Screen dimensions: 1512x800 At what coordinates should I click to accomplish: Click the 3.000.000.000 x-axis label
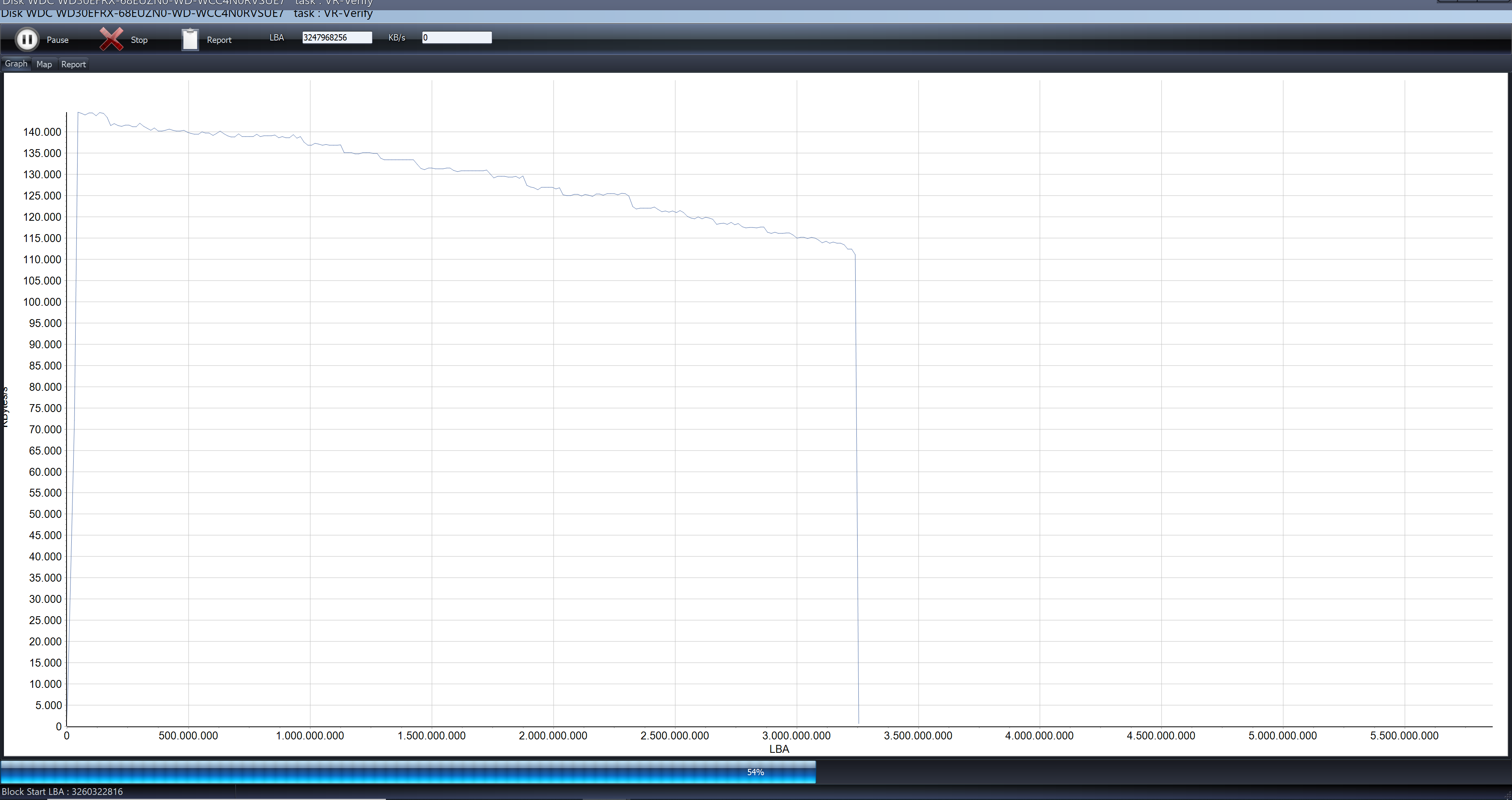796,735
